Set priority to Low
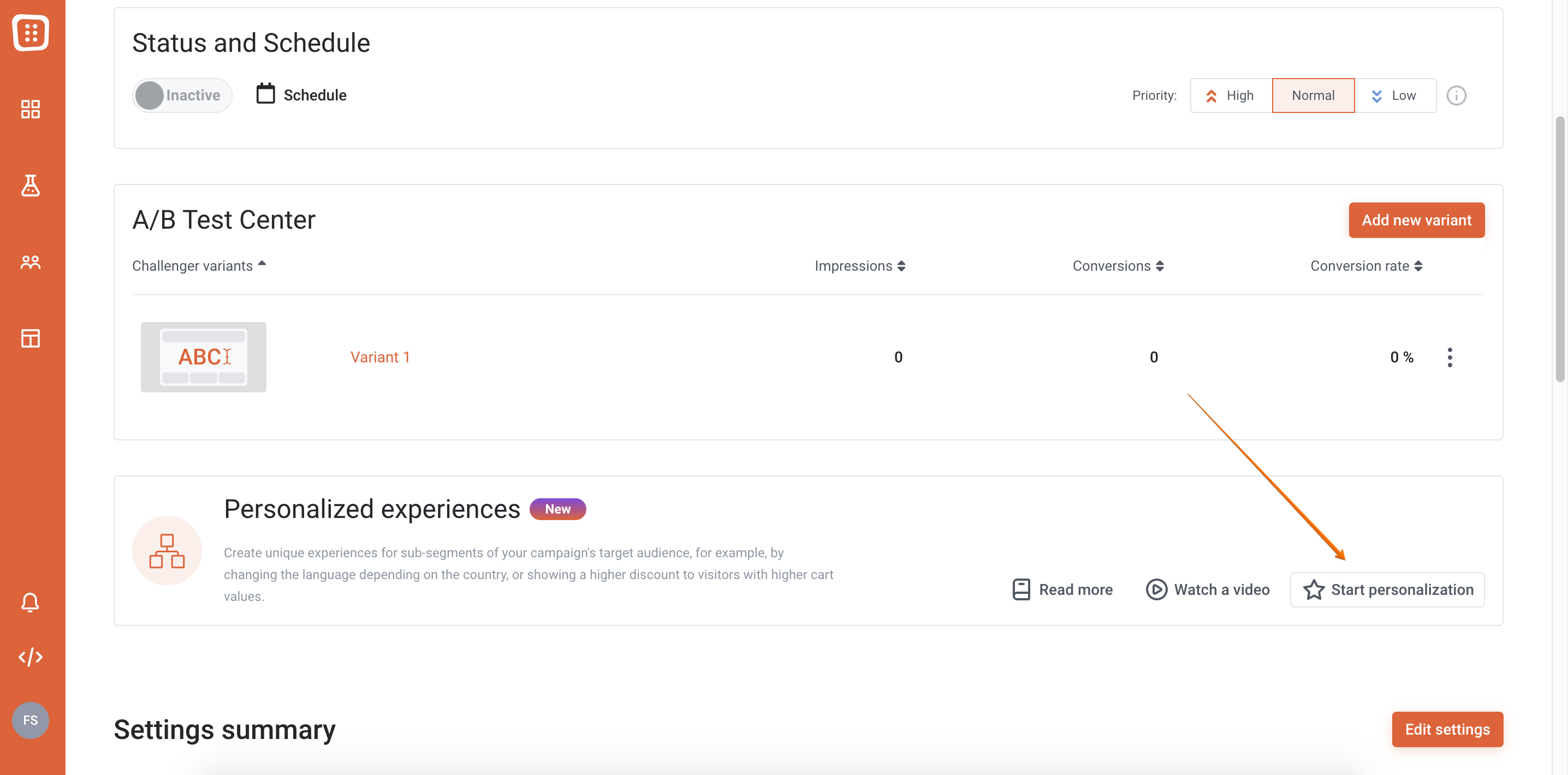The image size is (1568, 775). click(1394, 96)
